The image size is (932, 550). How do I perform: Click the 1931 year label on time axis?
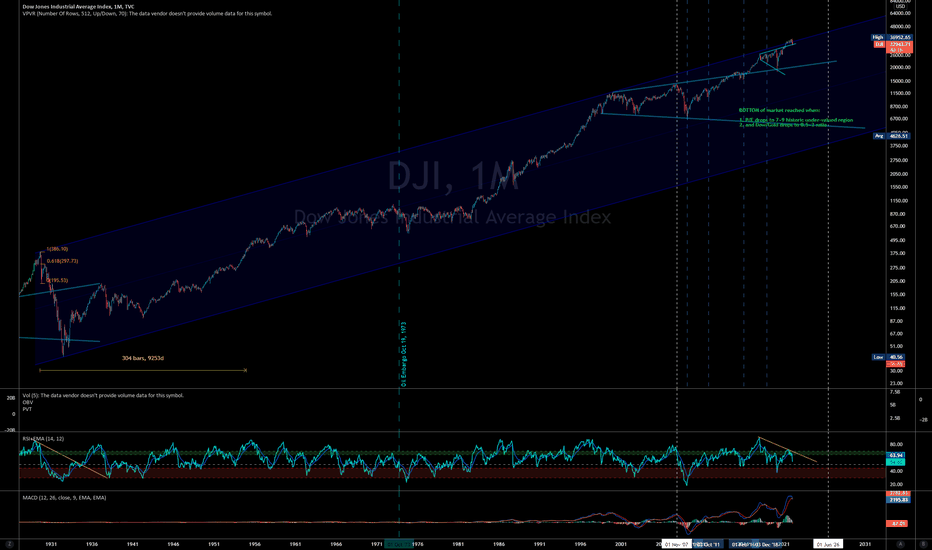click(x=51, y=544)
